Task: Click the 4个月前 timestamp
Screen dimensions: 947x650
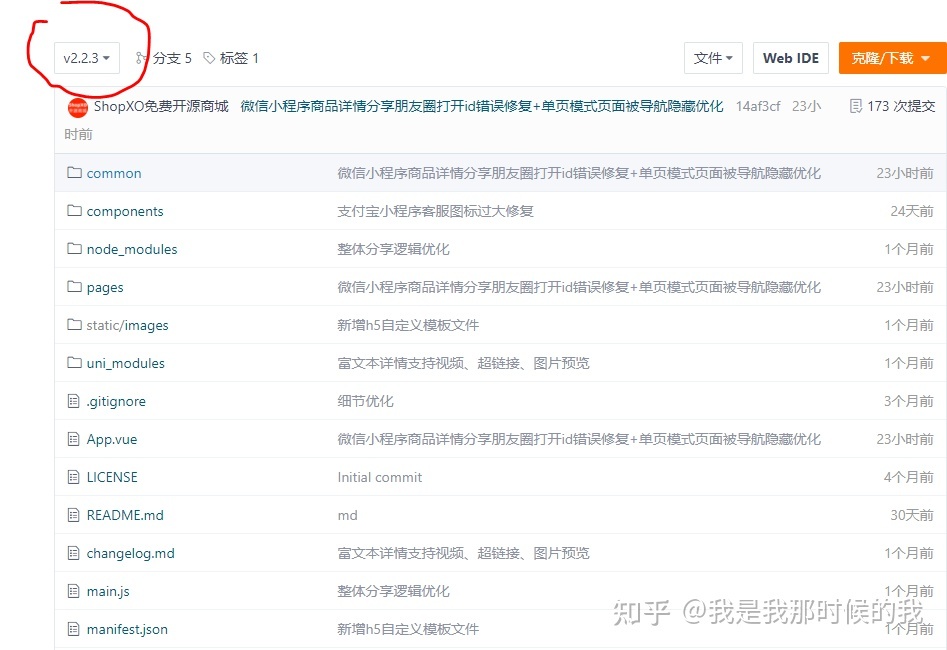Action: (x=909, y=478)
